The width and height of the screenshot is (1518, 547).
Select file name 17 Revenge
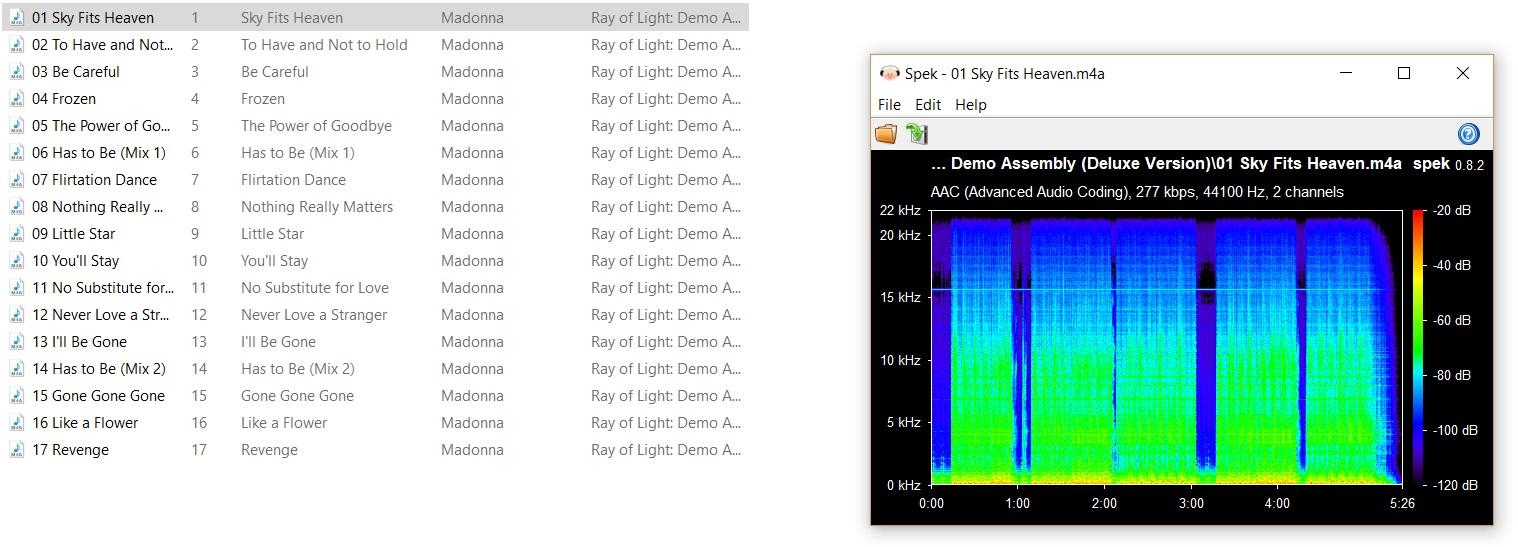tap(71, 450)
